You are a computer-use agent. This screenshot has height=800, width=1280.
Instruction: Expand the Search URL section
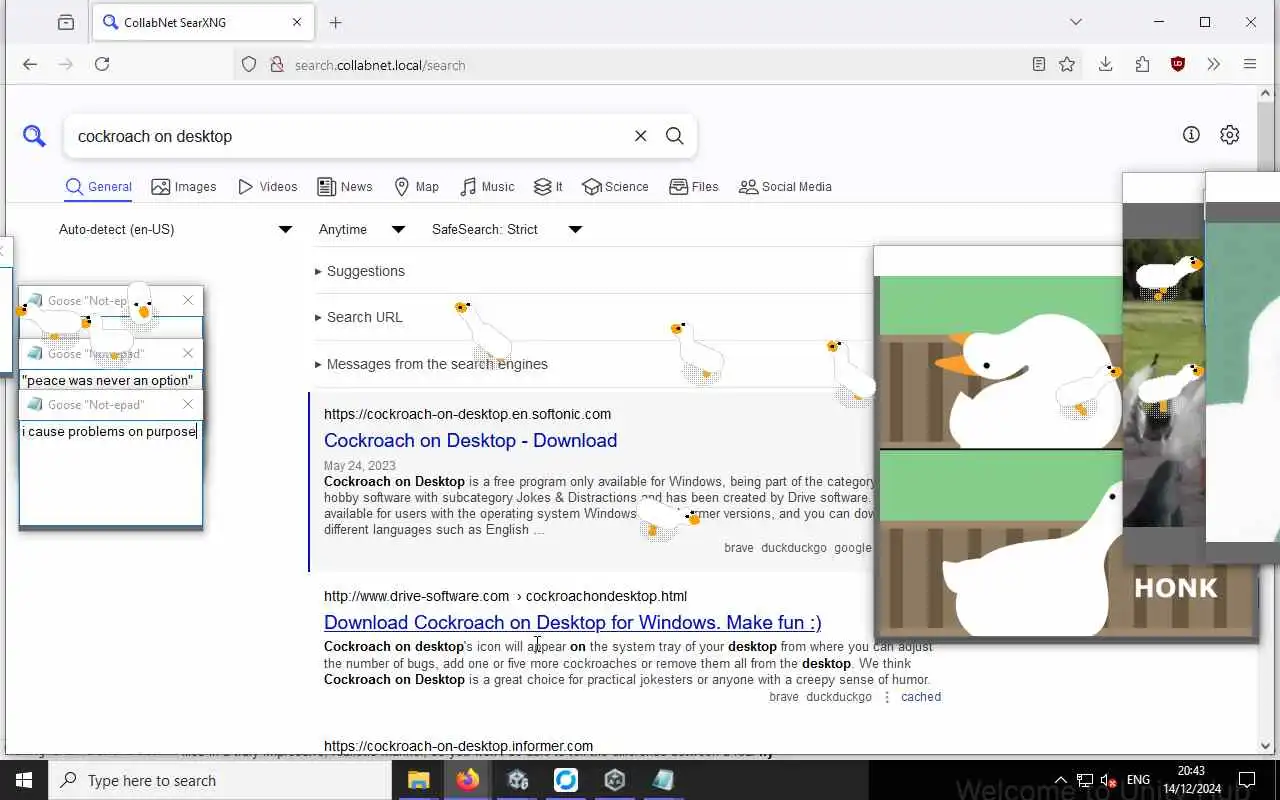359,317
